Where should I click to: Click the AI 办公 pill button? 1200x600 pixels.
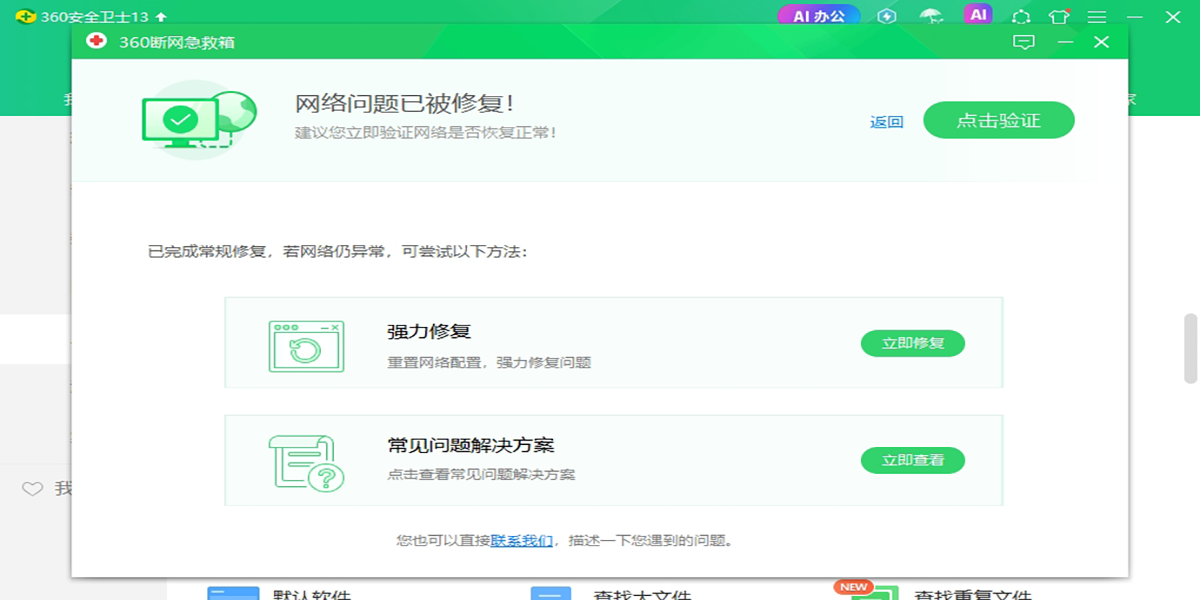[x=818, y=16]
